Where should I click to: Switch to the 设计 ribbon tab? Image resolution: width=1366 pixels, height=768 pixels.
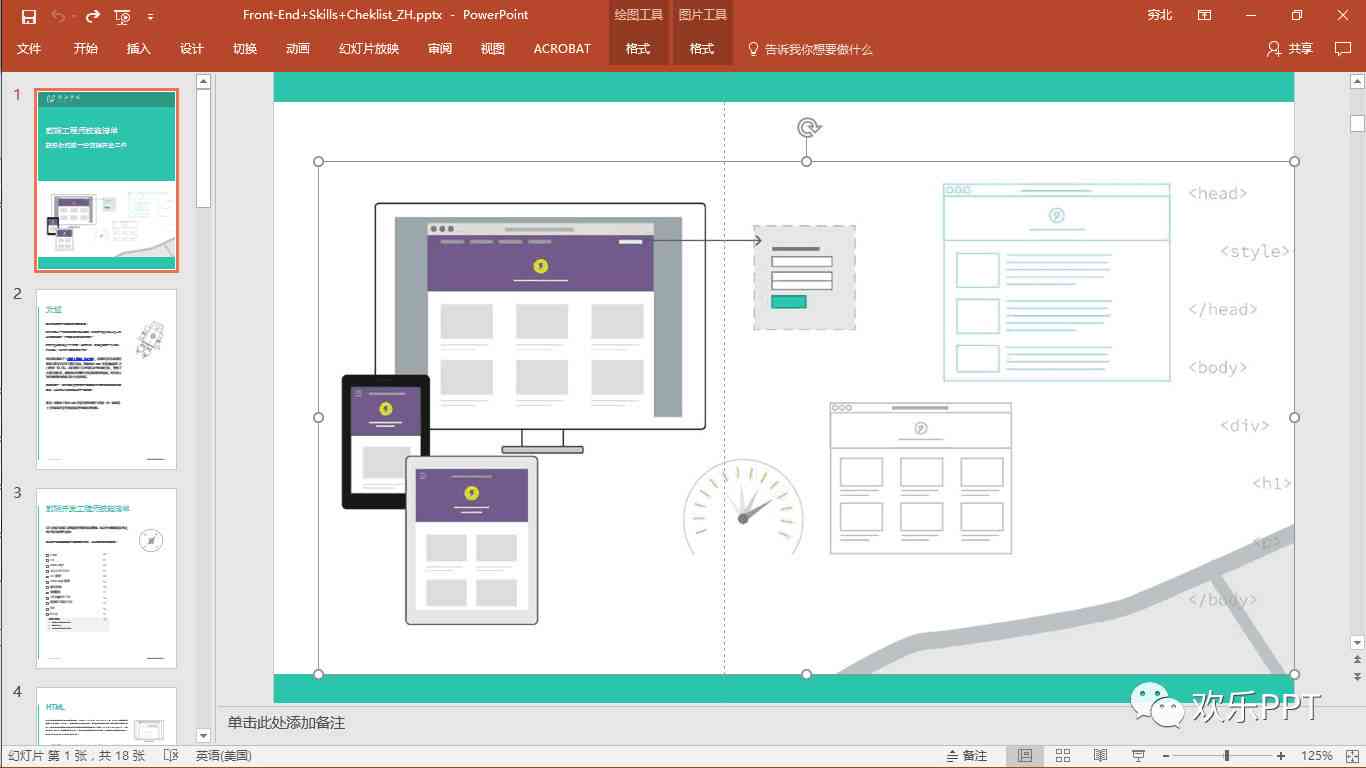[x=192, y=48]
